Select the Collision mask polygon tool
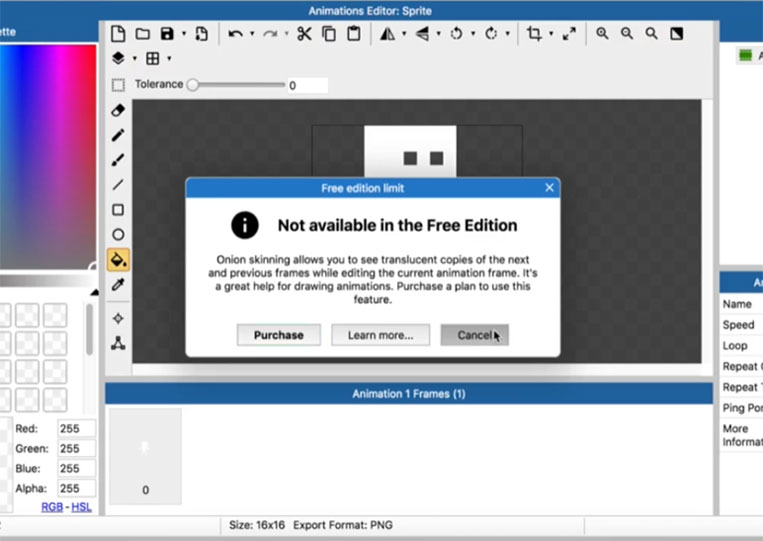Viewport: 763px width, 541px height. click(x=118, y=343)
